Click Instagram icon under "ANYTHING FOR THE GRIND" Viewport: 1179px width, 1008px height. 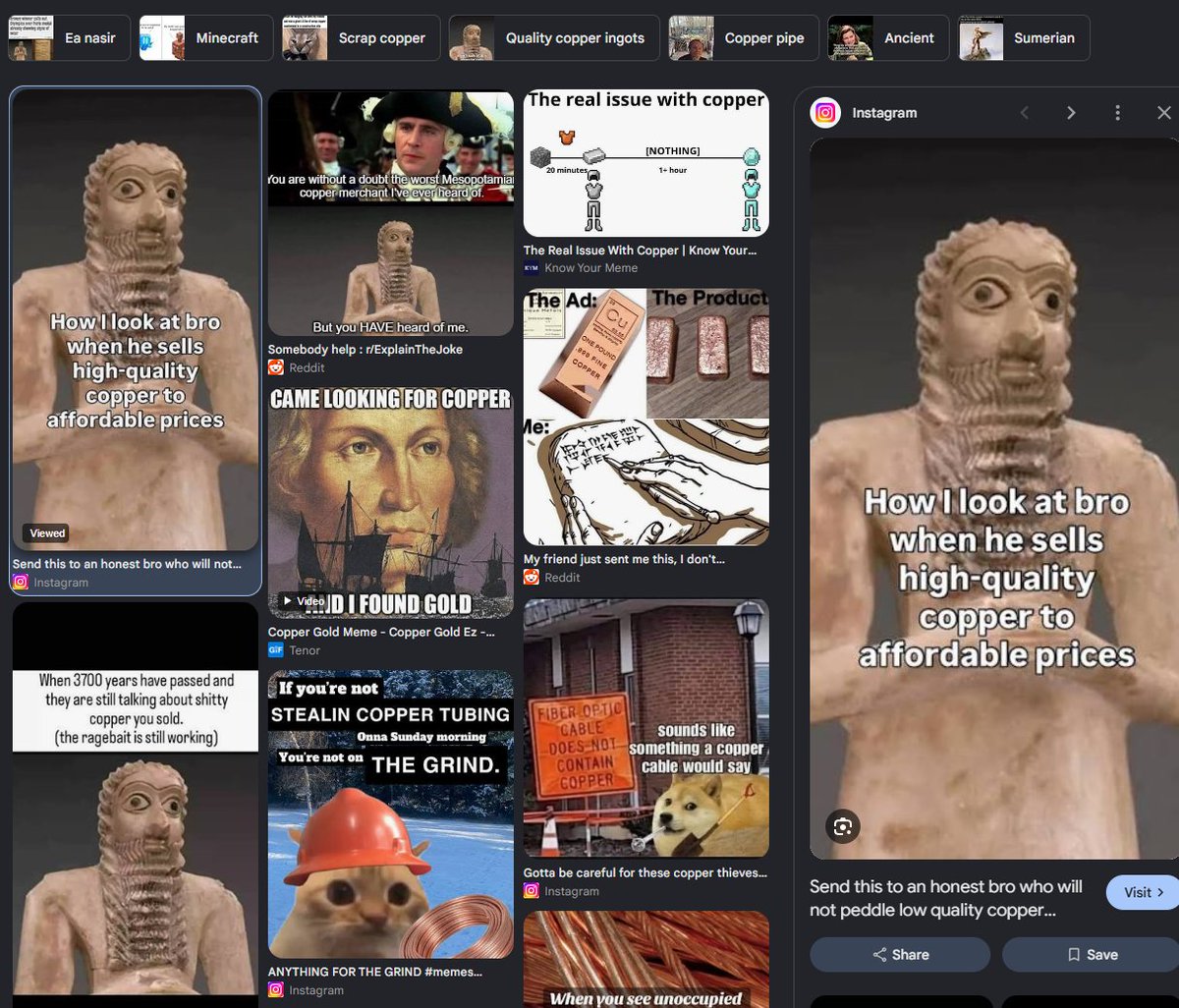tap(276, 990)
